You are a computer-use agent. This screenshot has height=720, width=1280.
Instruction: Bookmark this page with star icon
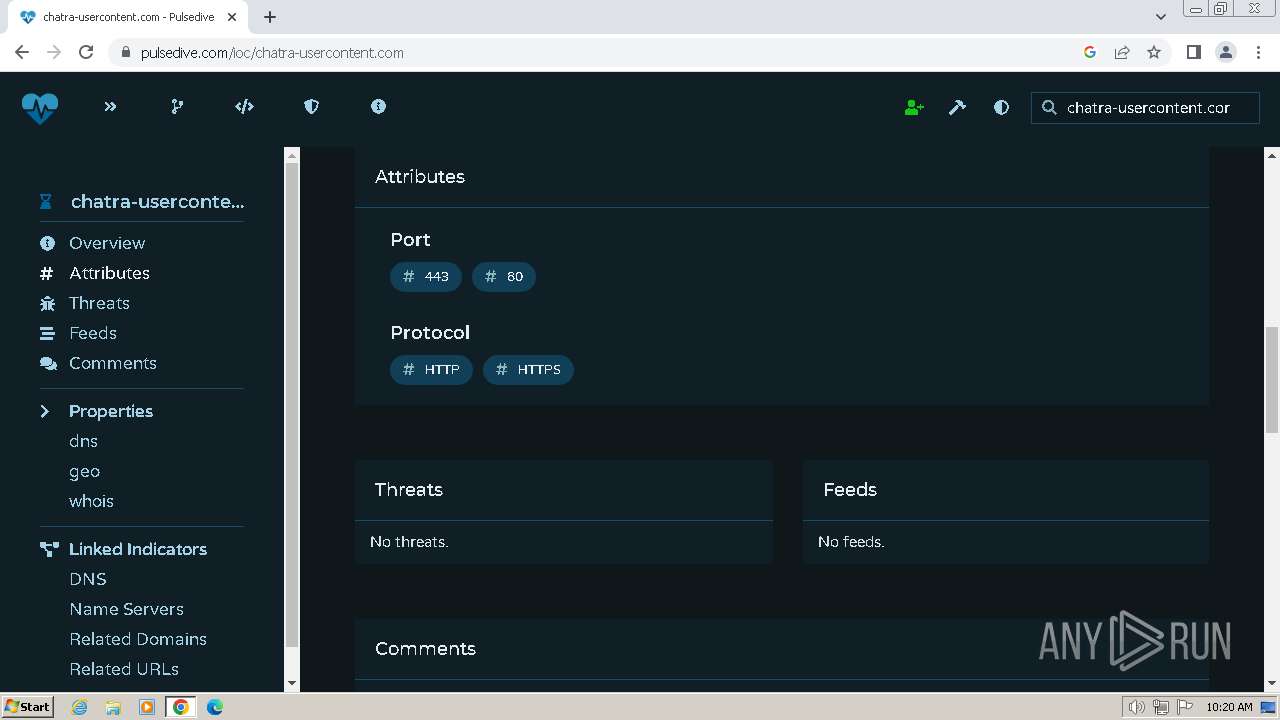tap(1154, 52)
